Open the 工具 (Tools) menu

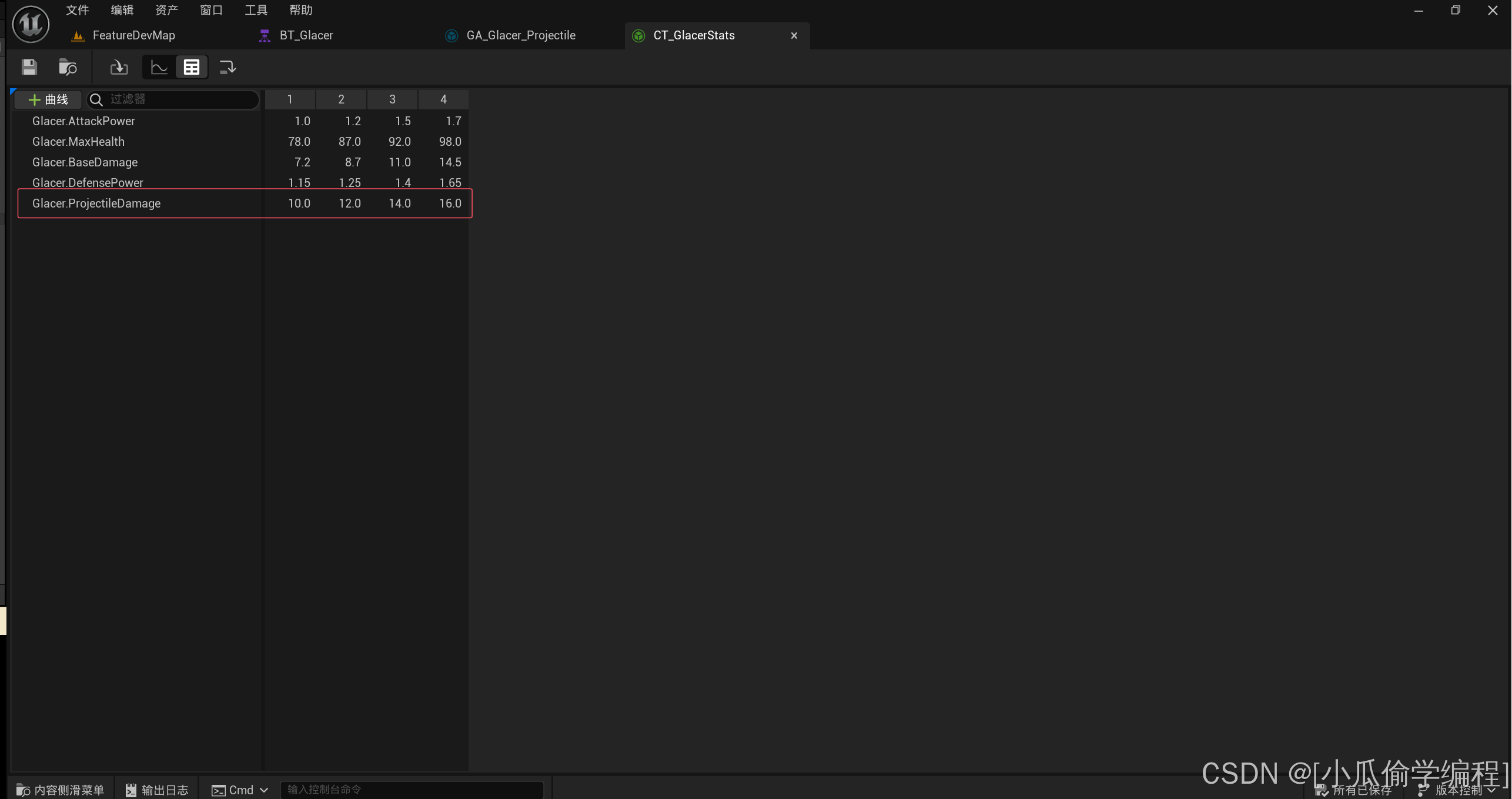click(256, 10)
